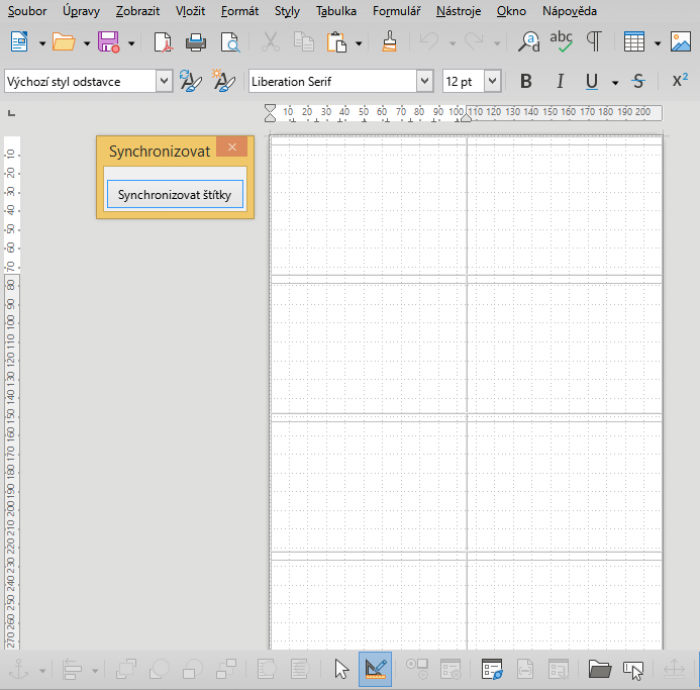Expand the insert table dropdown arrow
This screenshot has width=700, height=690.
657,43
